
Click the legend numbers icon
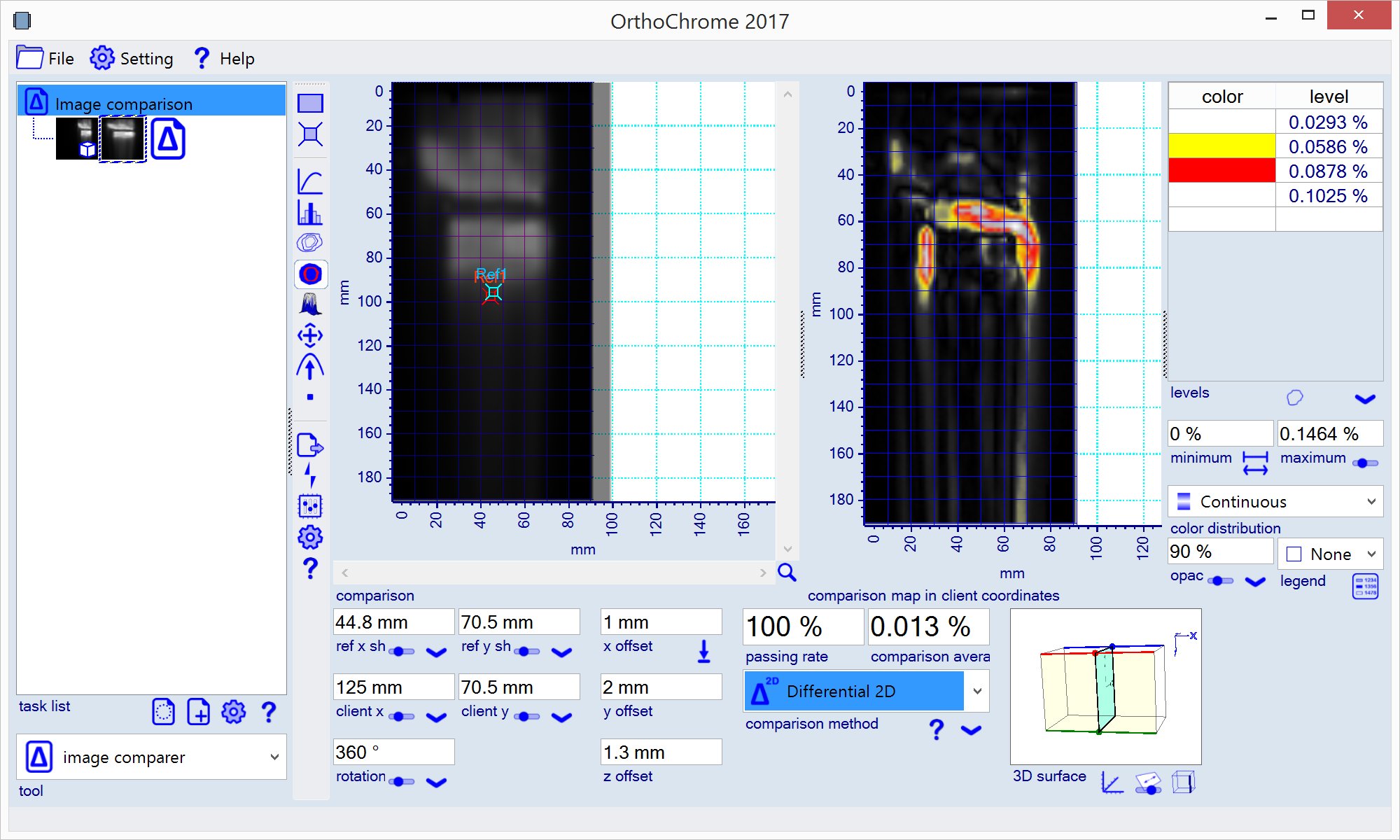click(1365, 586)
